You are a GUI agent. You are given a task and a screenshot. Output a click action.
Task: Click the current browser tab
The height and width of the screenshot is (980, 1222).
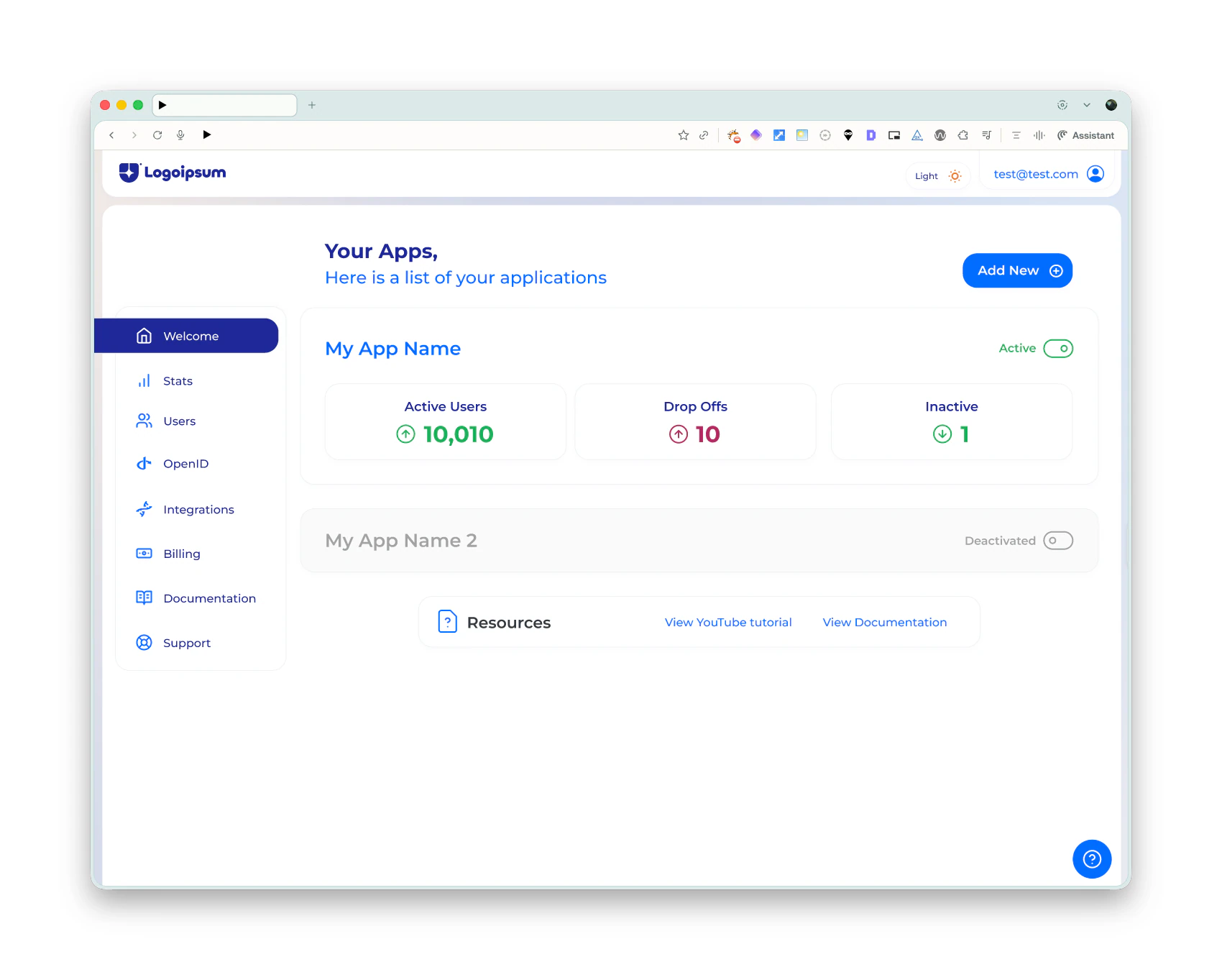(x=225, y=105)
